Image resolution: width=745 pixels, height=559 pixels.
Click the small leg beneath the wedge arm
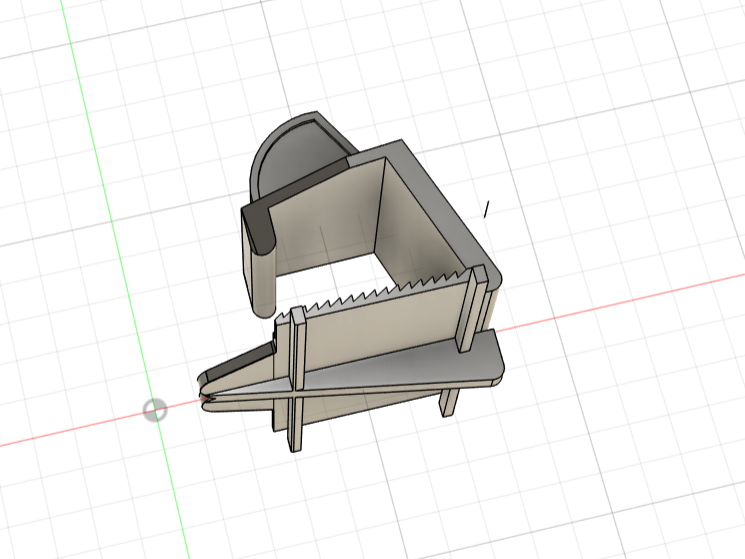[449, 402]
